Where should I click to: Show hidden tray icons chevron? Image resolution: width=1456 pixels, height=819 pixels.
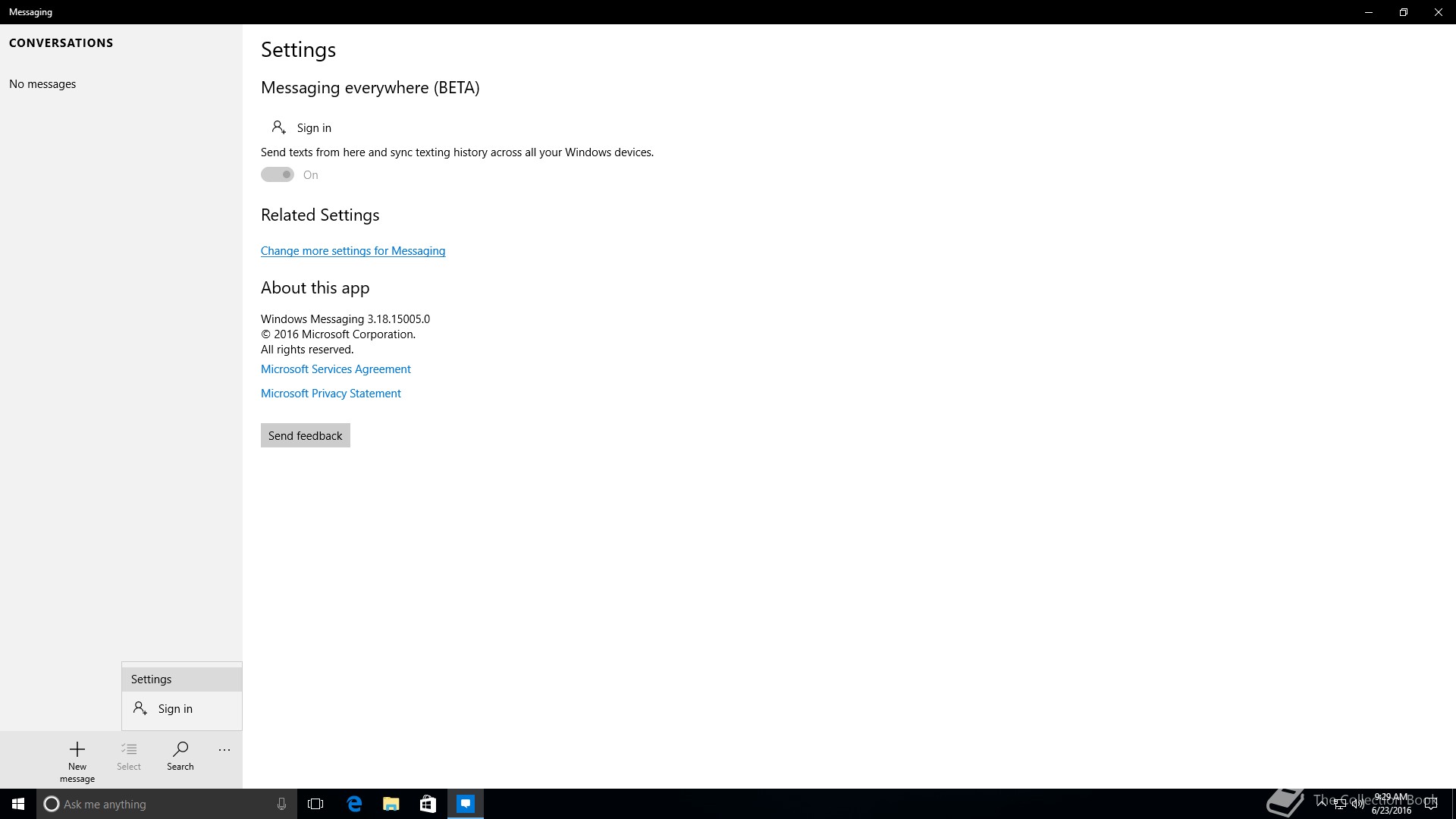click(x=1322, y=804)
